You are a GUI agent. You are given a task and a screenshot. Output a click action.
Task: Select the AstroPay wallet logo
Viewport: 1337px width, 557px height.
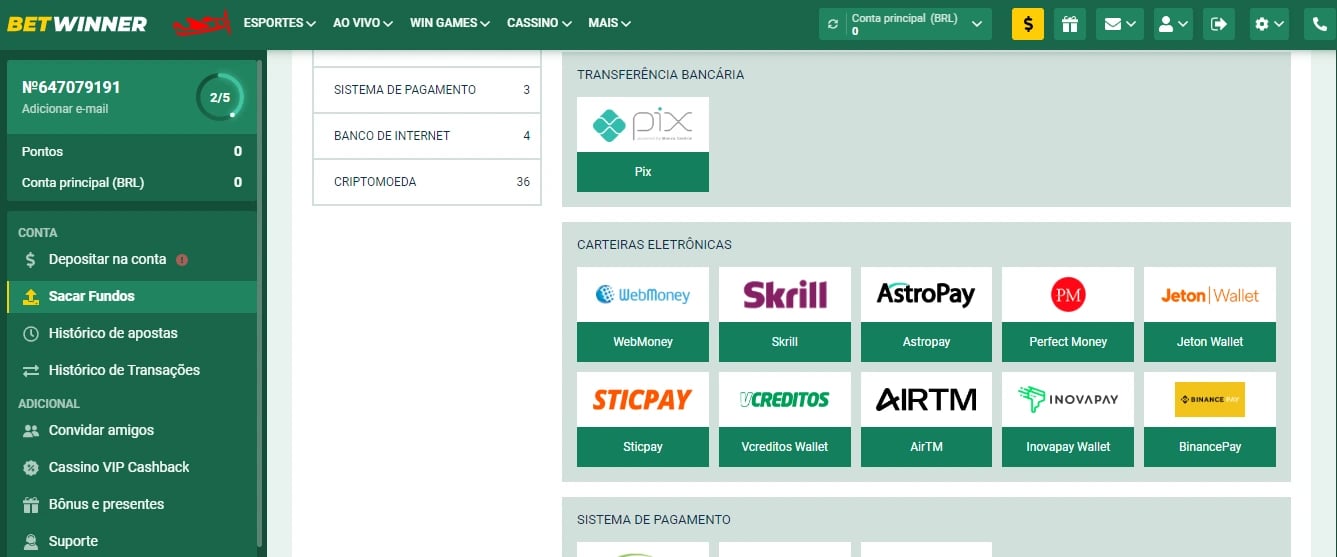tap(926, 295)
